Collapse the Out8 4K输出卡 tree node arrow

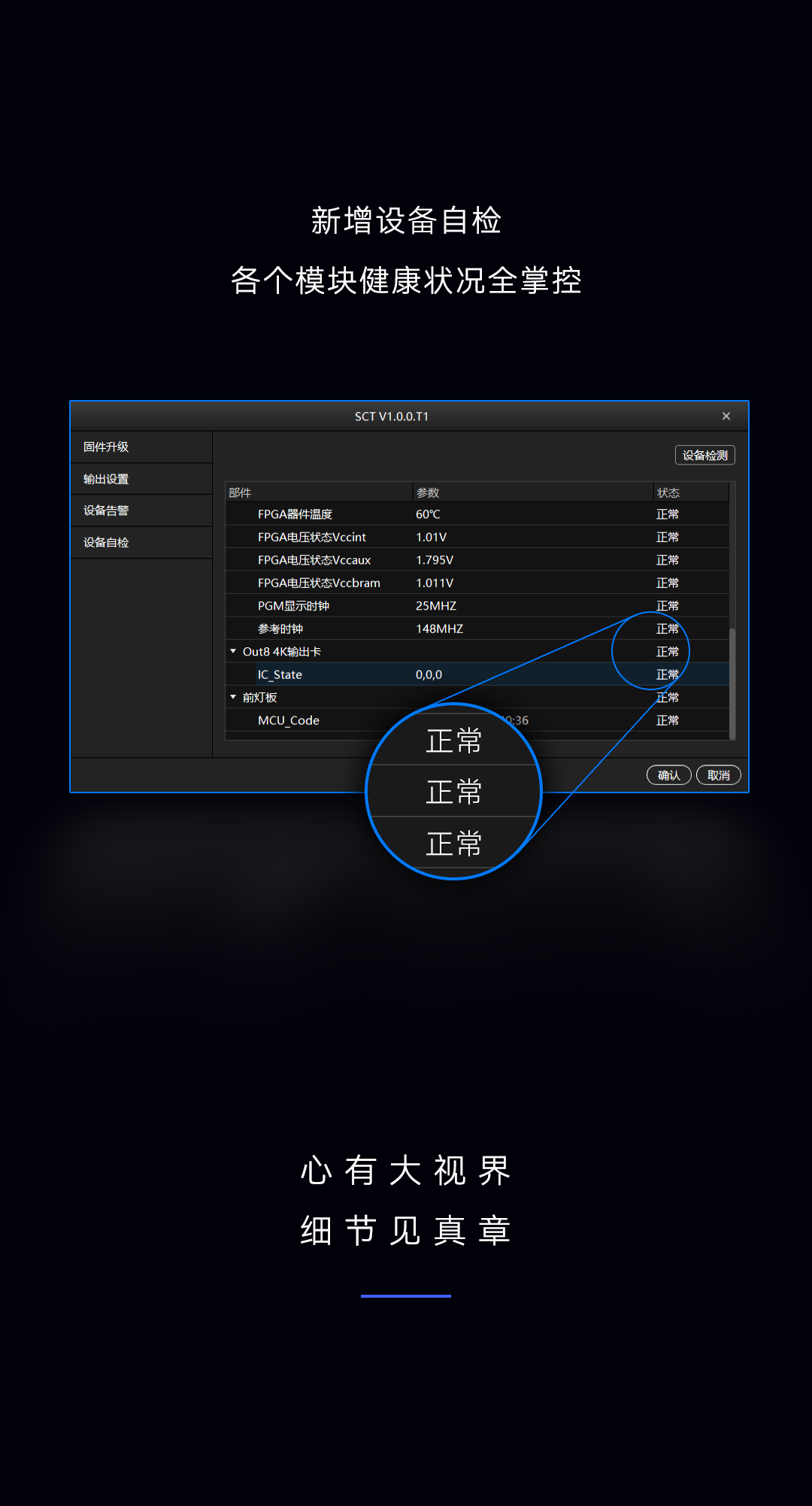(x=233, y=651)
